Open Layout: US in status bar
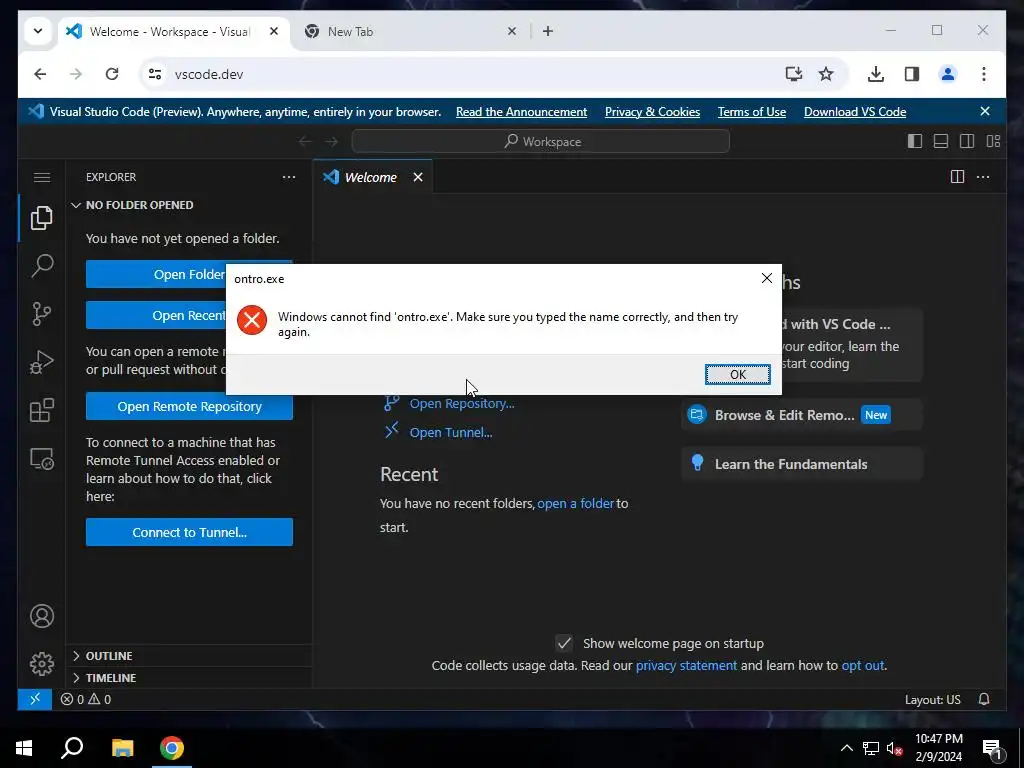The image size is (1024, 768). coord(933,699)
